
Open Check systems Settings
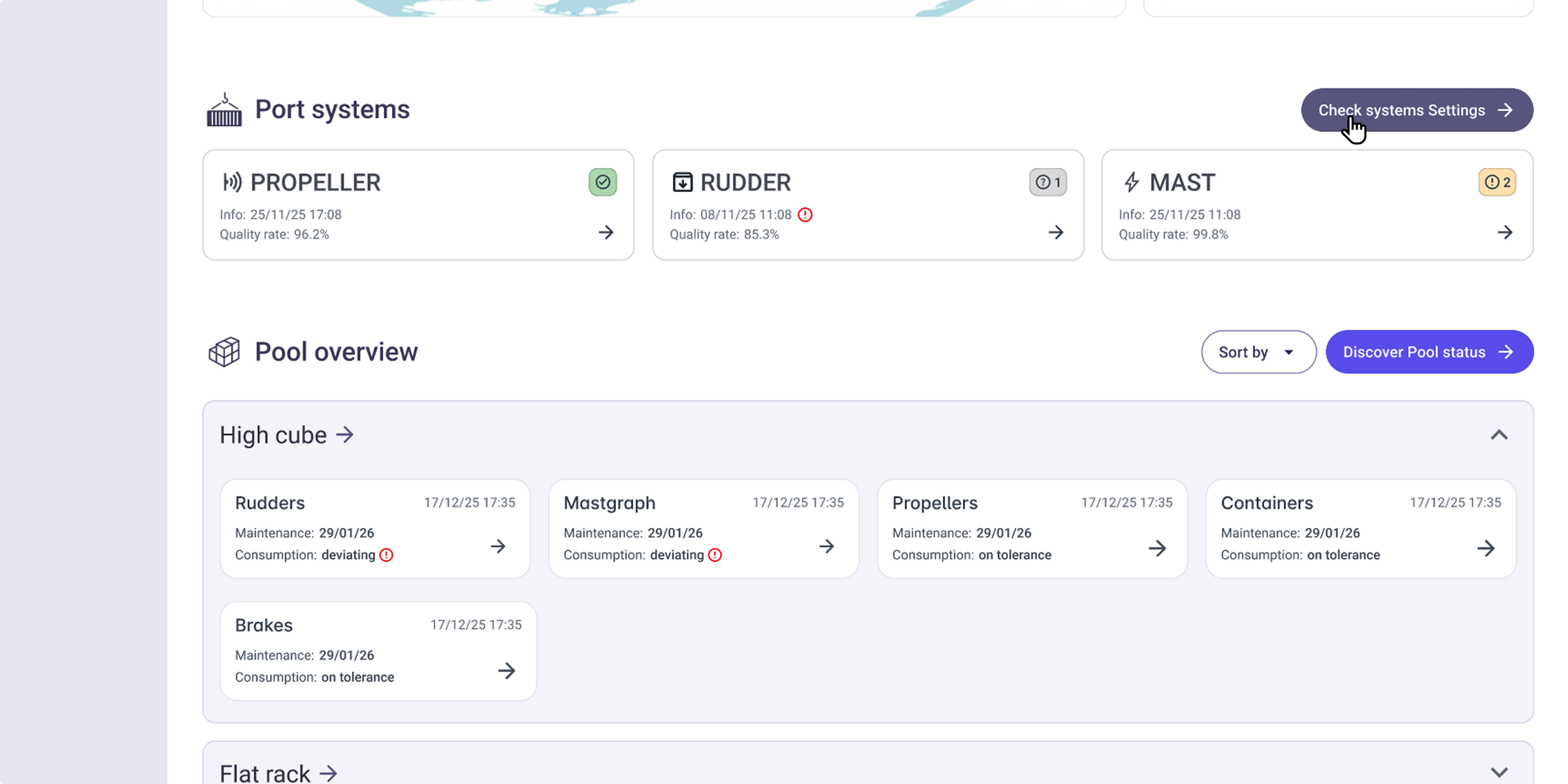1416,110
